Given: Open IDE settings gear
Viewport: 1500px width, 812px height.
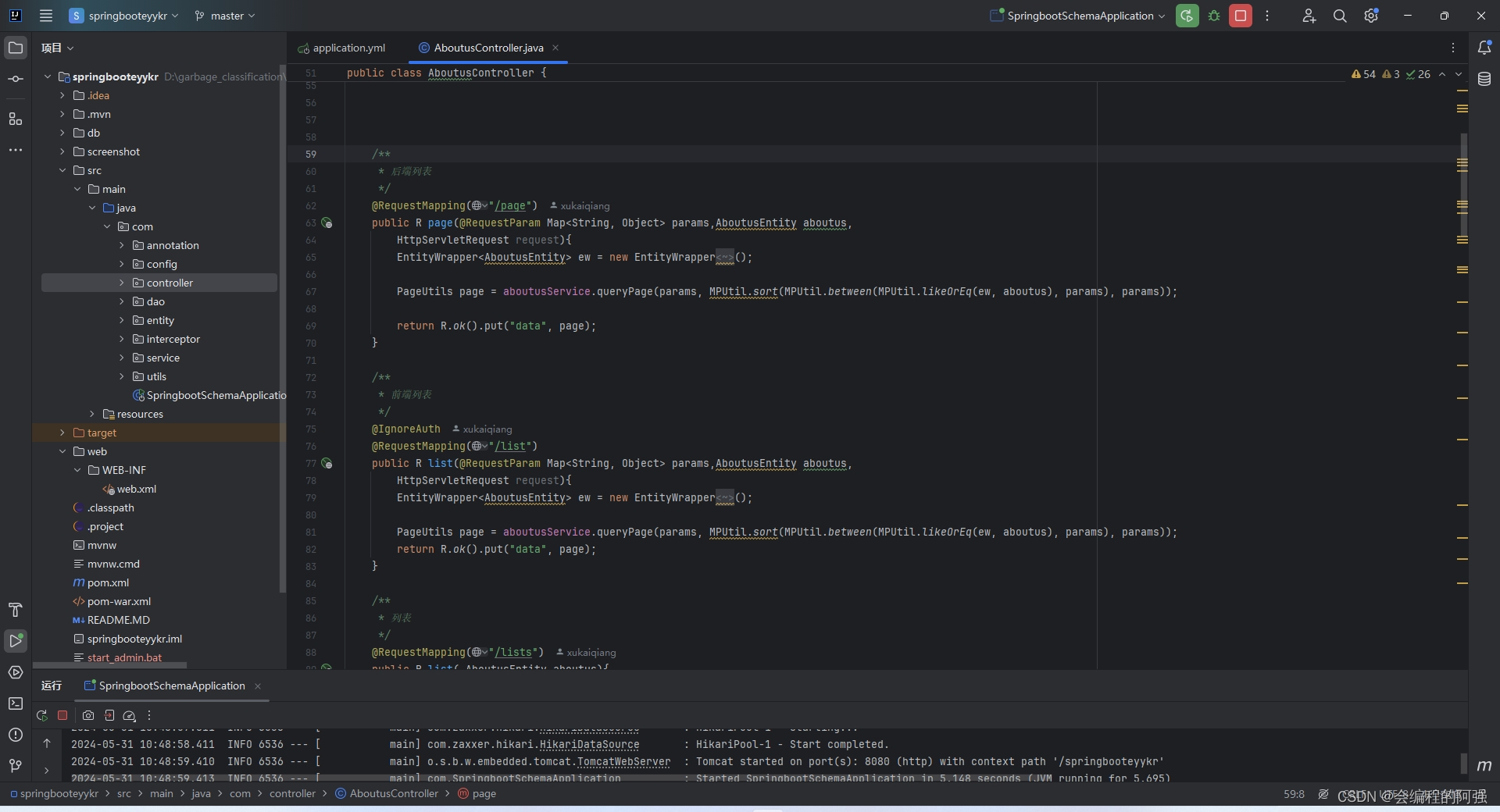Looking at the screenshot, I should click(x=1371, y=16).
